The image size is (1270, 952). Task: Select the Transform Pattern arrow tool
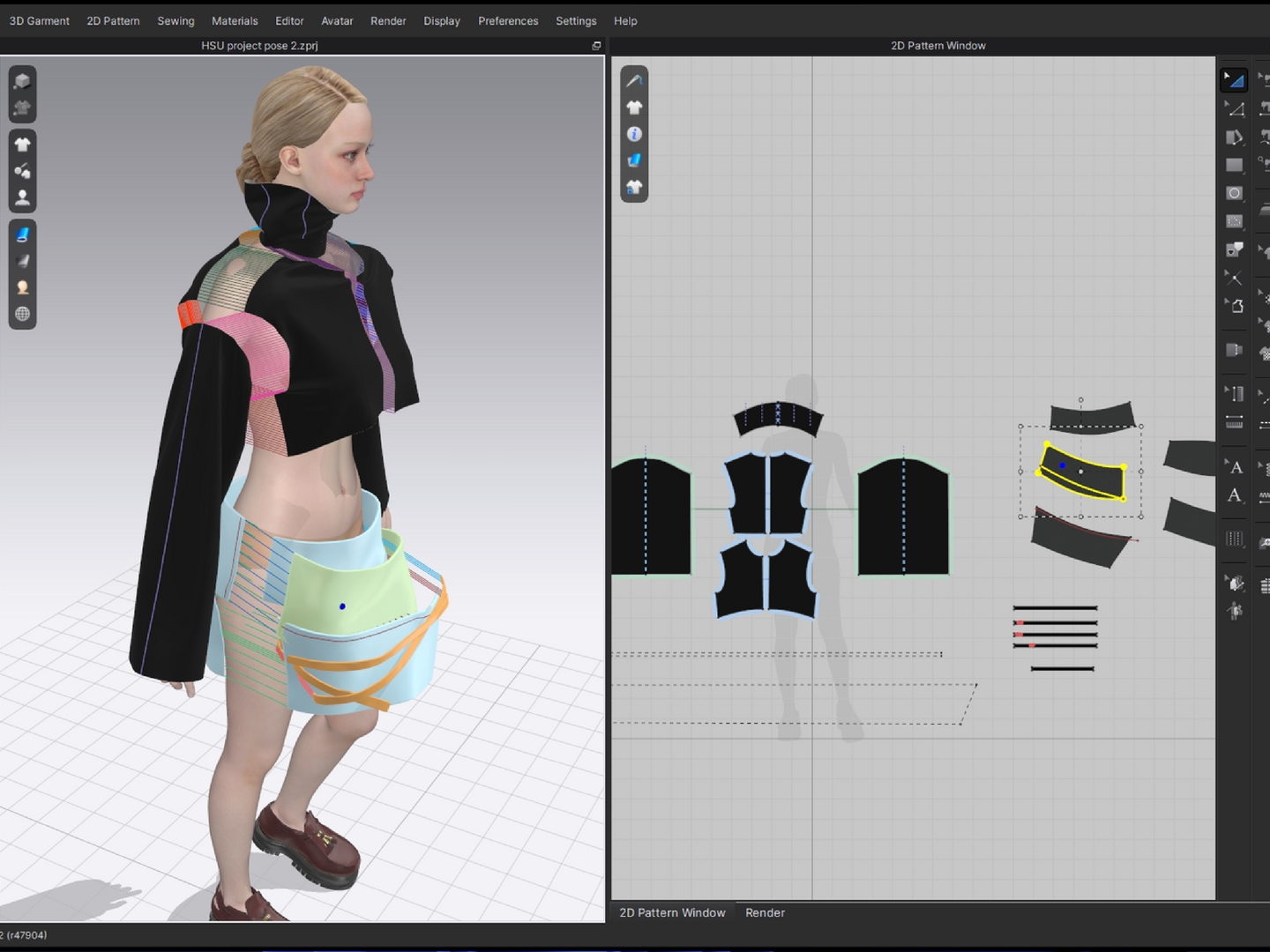pyautogui.click(x=1234, y=80)
